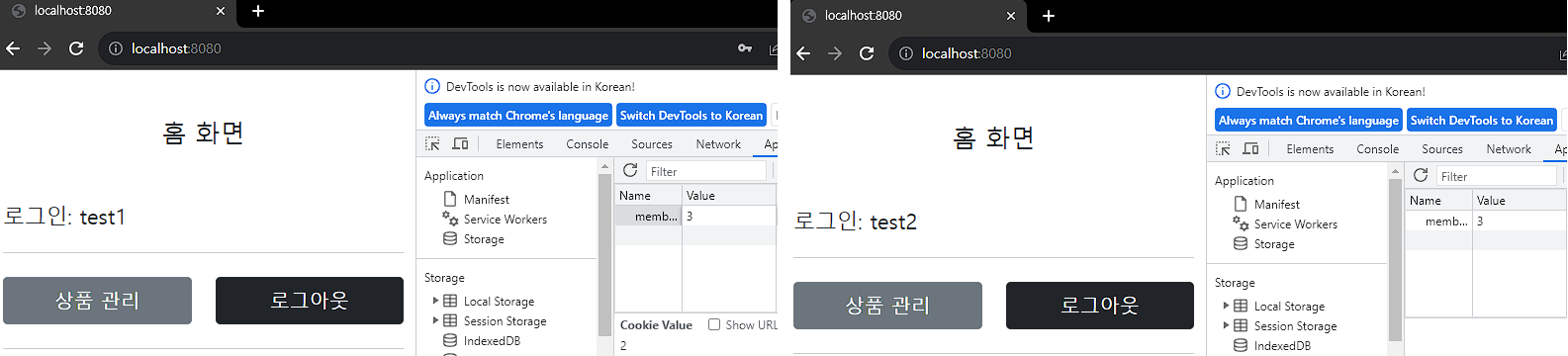1568x356 pixels.
Task: Expand Local Storage in right DevTools
Action: (x=1226, y=306)
